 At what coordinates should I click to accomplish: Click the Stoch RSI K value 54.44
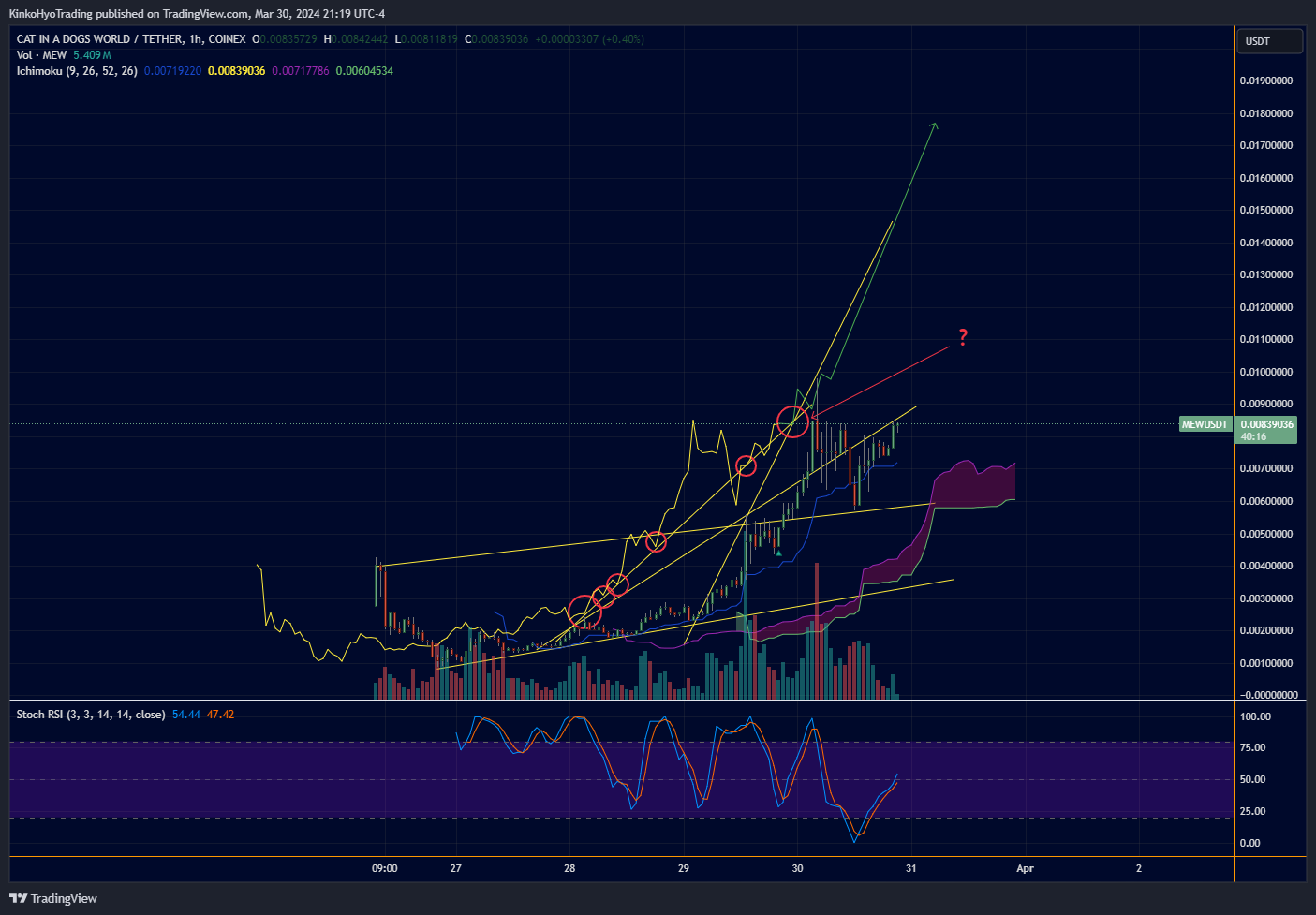point(186,715)
